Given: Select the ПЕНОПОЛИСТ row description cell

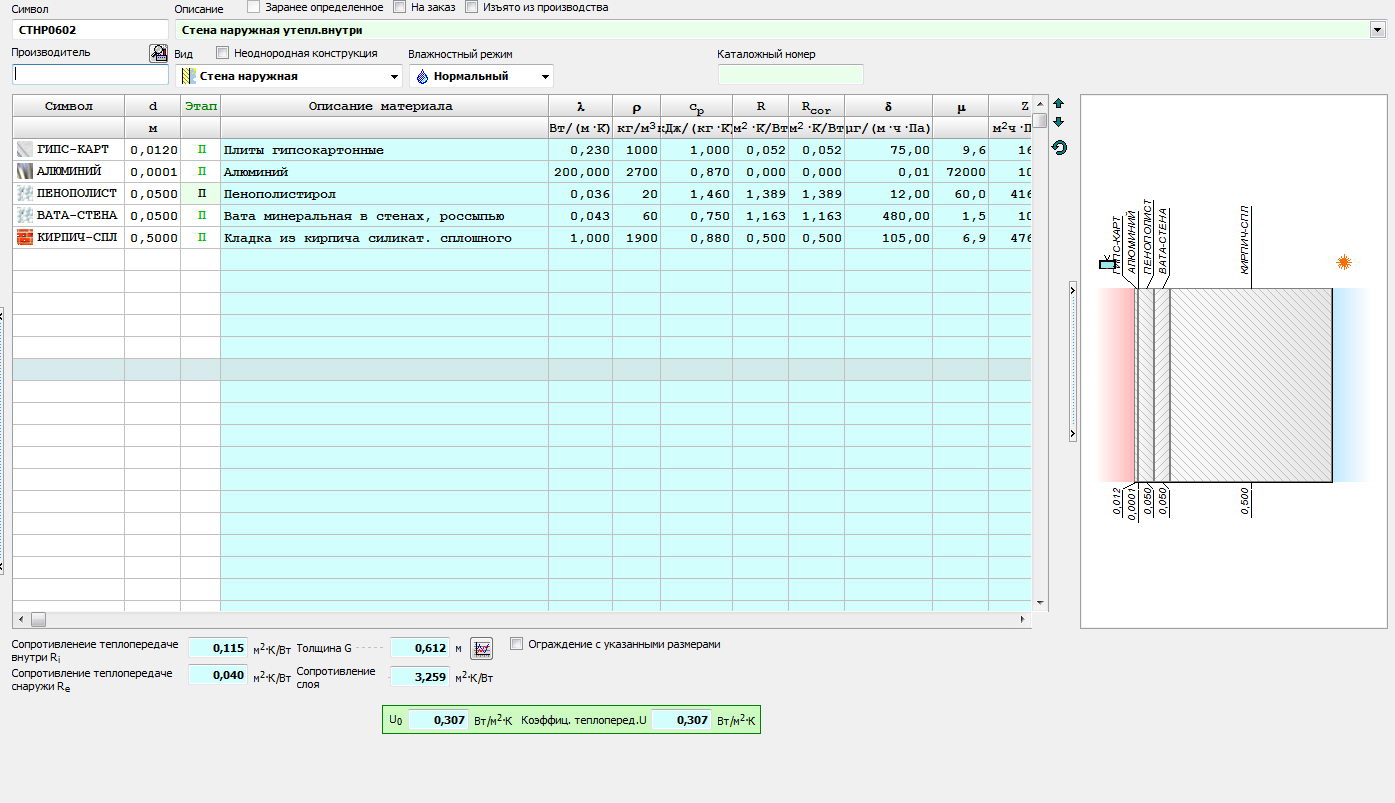Looking at the screenshot, I should [384, 194].
